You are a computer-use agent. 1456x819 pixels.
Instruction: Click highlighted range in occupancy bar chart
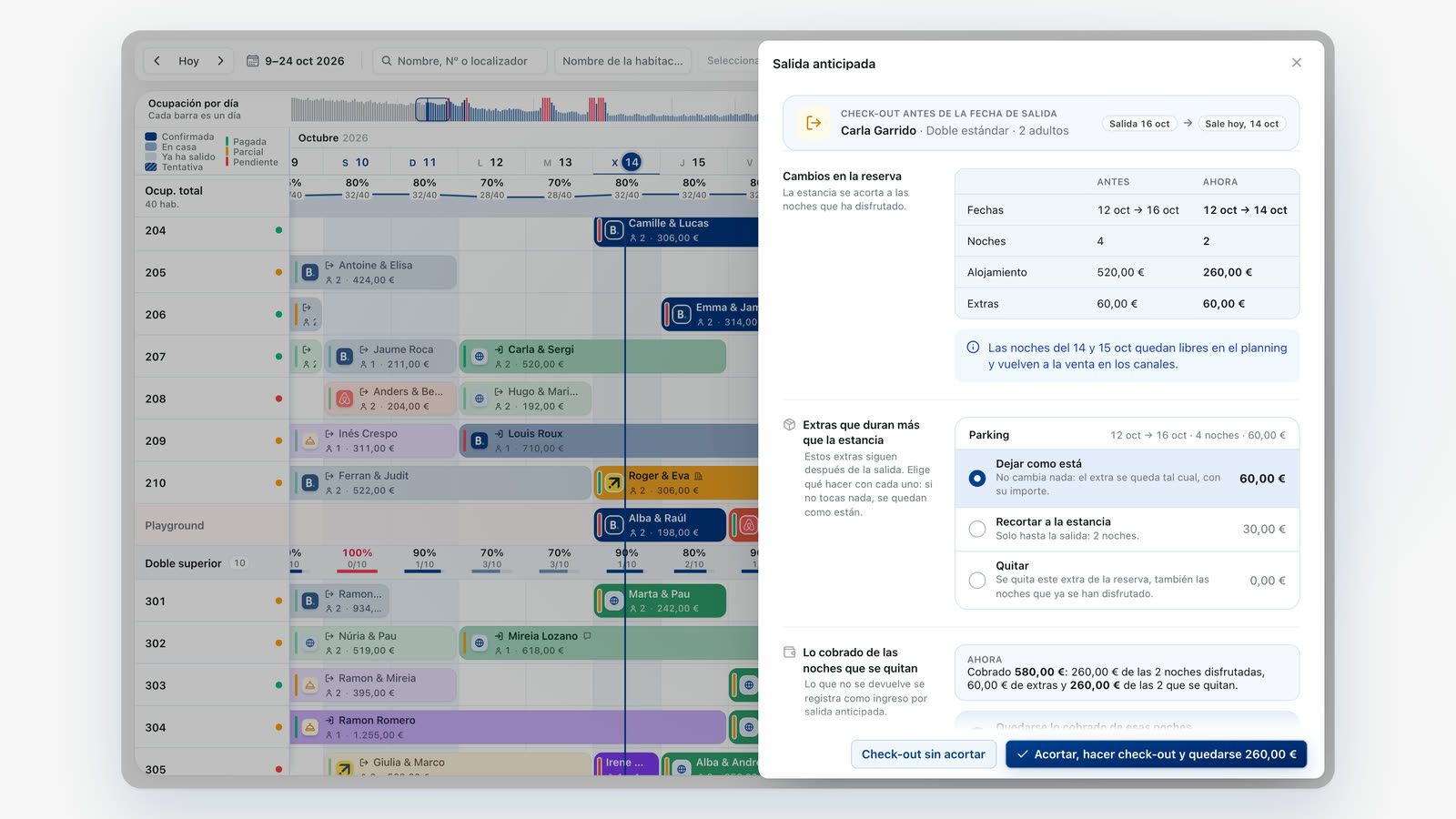click(432, 110)
